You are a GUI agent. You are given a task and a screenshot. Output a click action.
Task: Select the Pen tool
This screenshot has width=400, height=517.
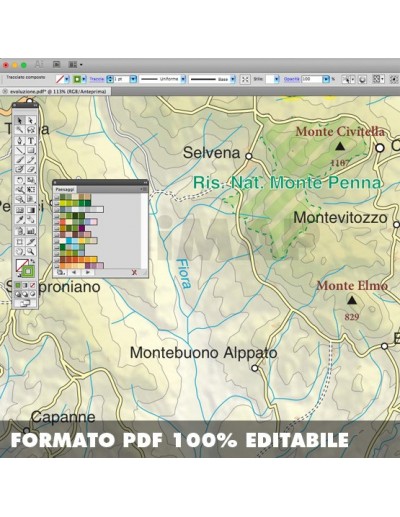point(20,141)
